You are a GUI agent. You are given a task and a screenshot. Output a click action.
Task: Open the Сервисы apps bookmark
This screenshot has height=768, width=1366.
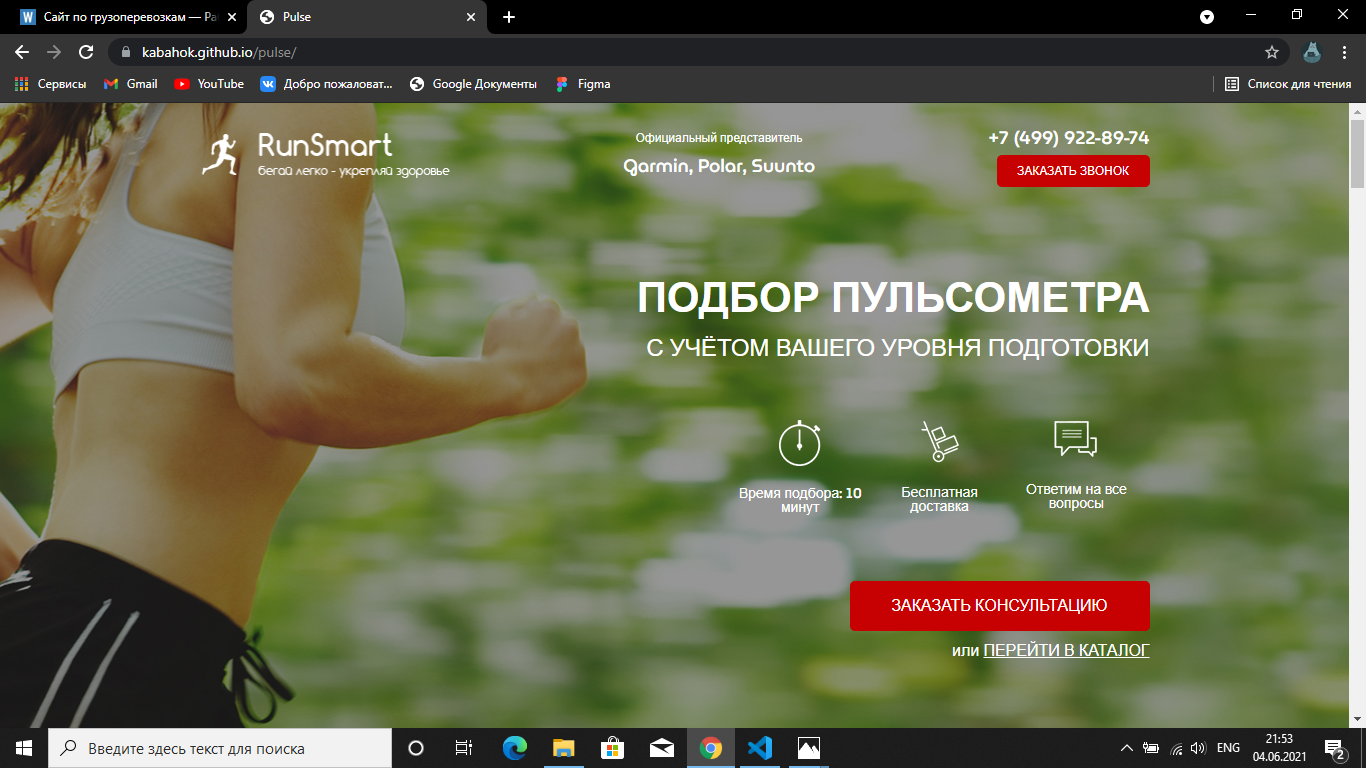51,84
